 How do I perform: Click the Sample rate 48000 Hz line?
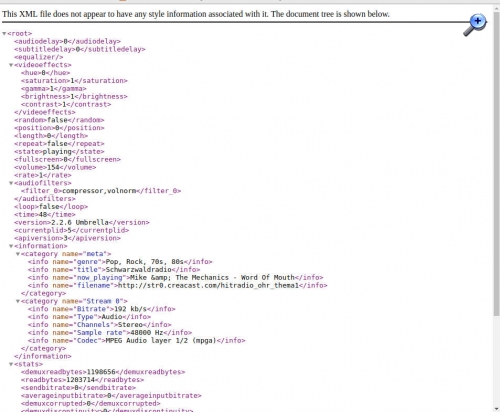110,333
